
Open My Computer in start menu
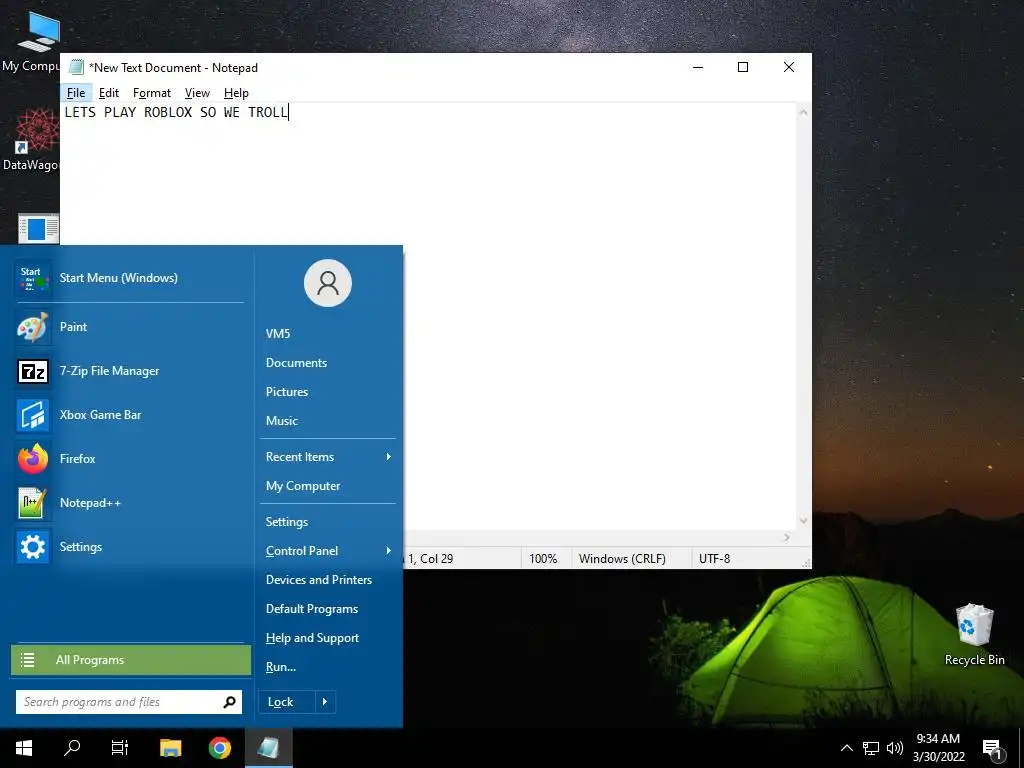tap(303, 486)
